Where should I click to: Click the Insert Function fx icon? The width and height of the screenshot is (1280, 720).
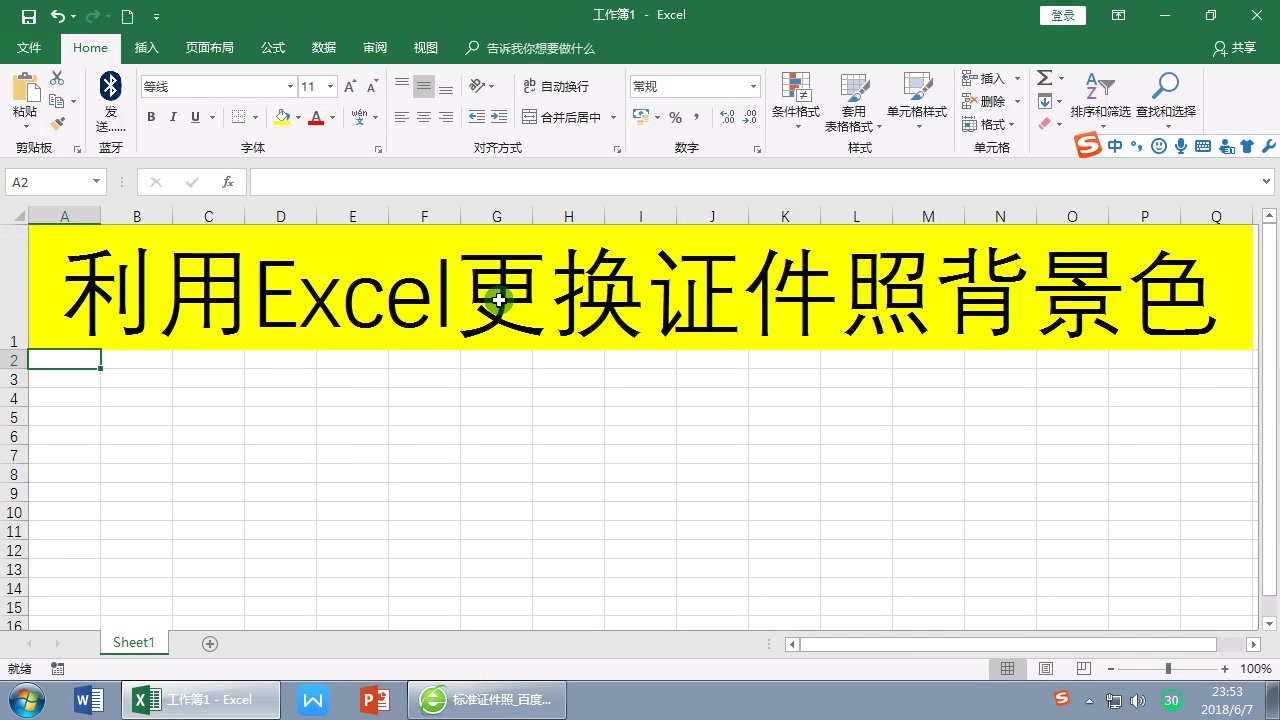[x=228, y=182]
